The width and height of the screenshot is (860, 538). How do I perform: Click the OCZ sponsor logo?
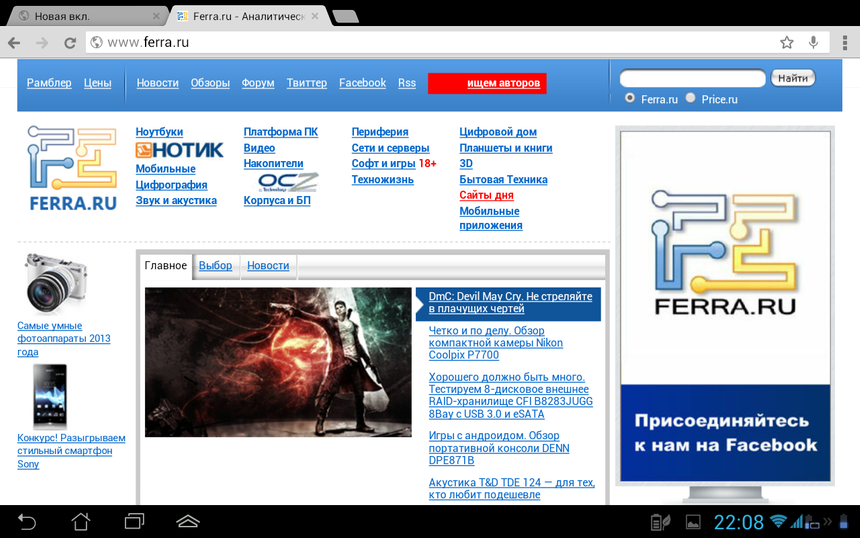(x=287, y=182)
